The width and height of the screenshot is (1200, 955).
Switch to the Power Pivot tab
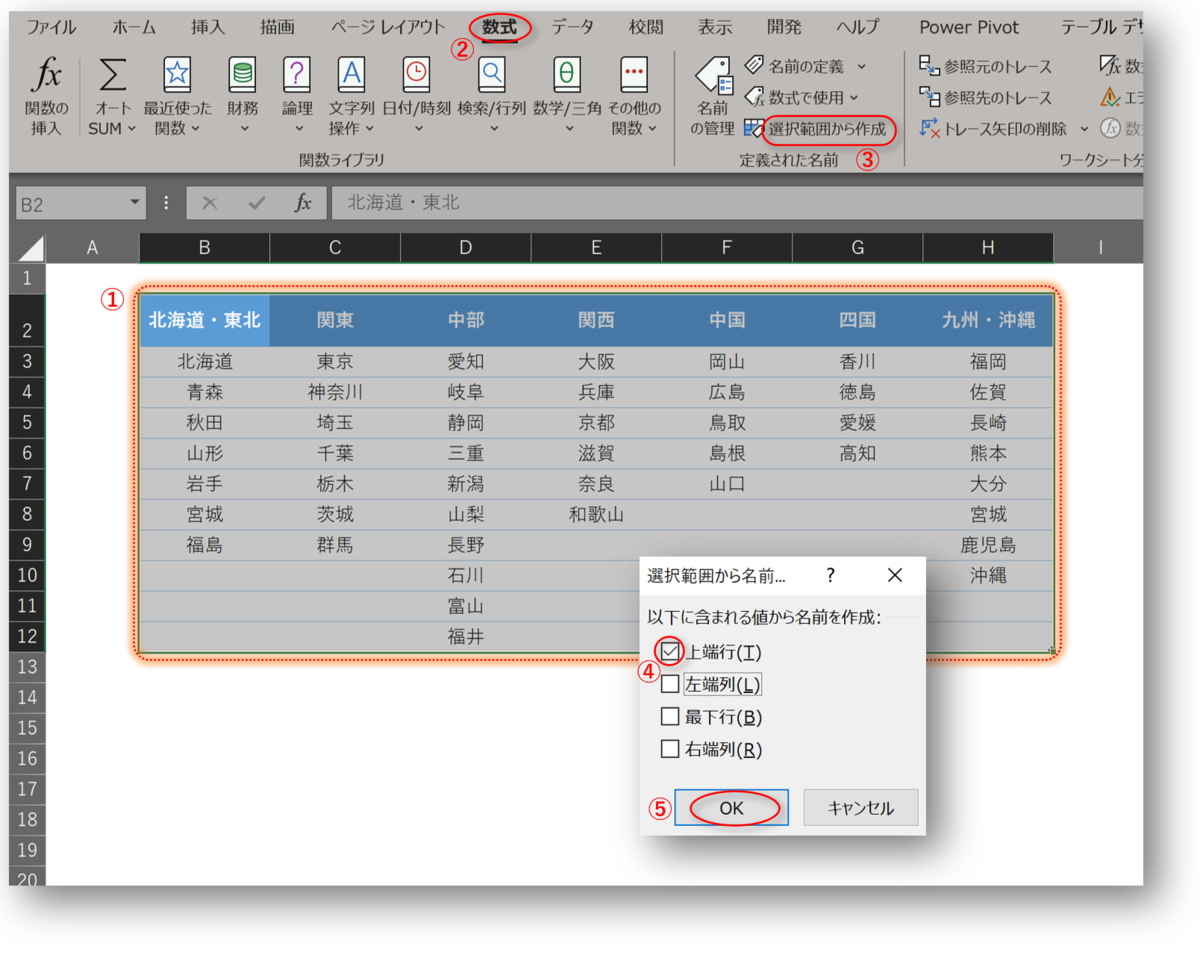pyautogui.click(x=970, y=27)
